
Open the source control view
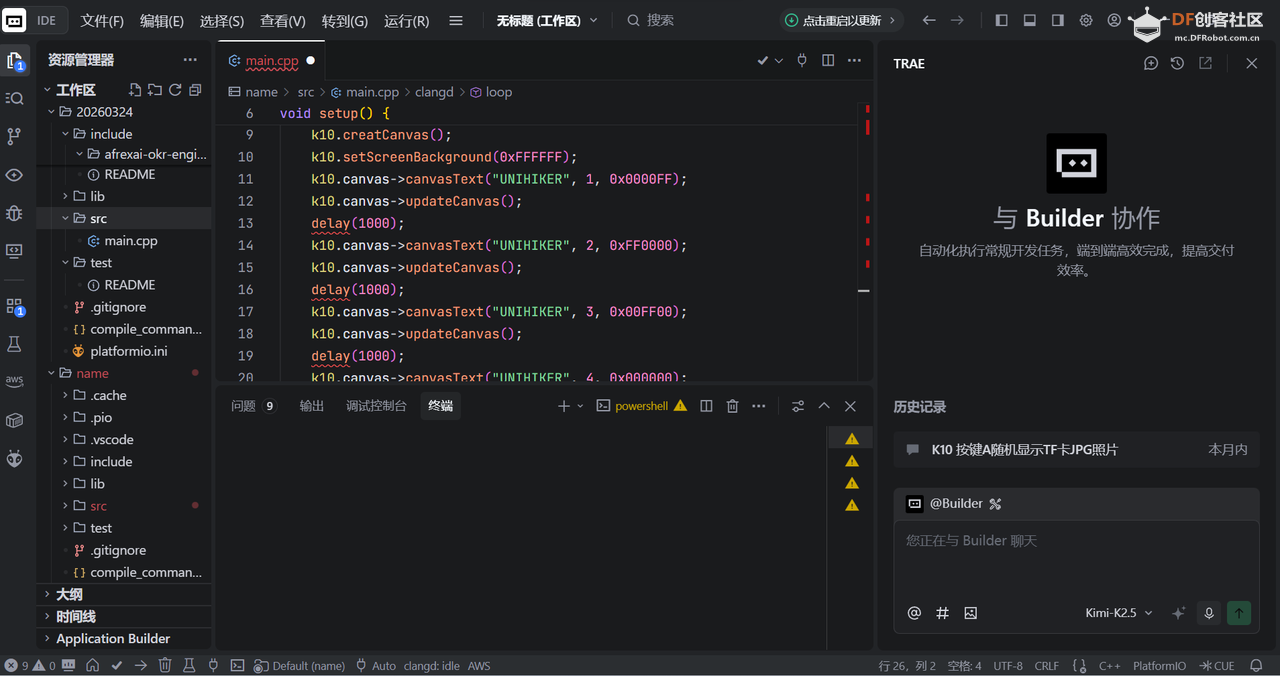coord(14,136)
